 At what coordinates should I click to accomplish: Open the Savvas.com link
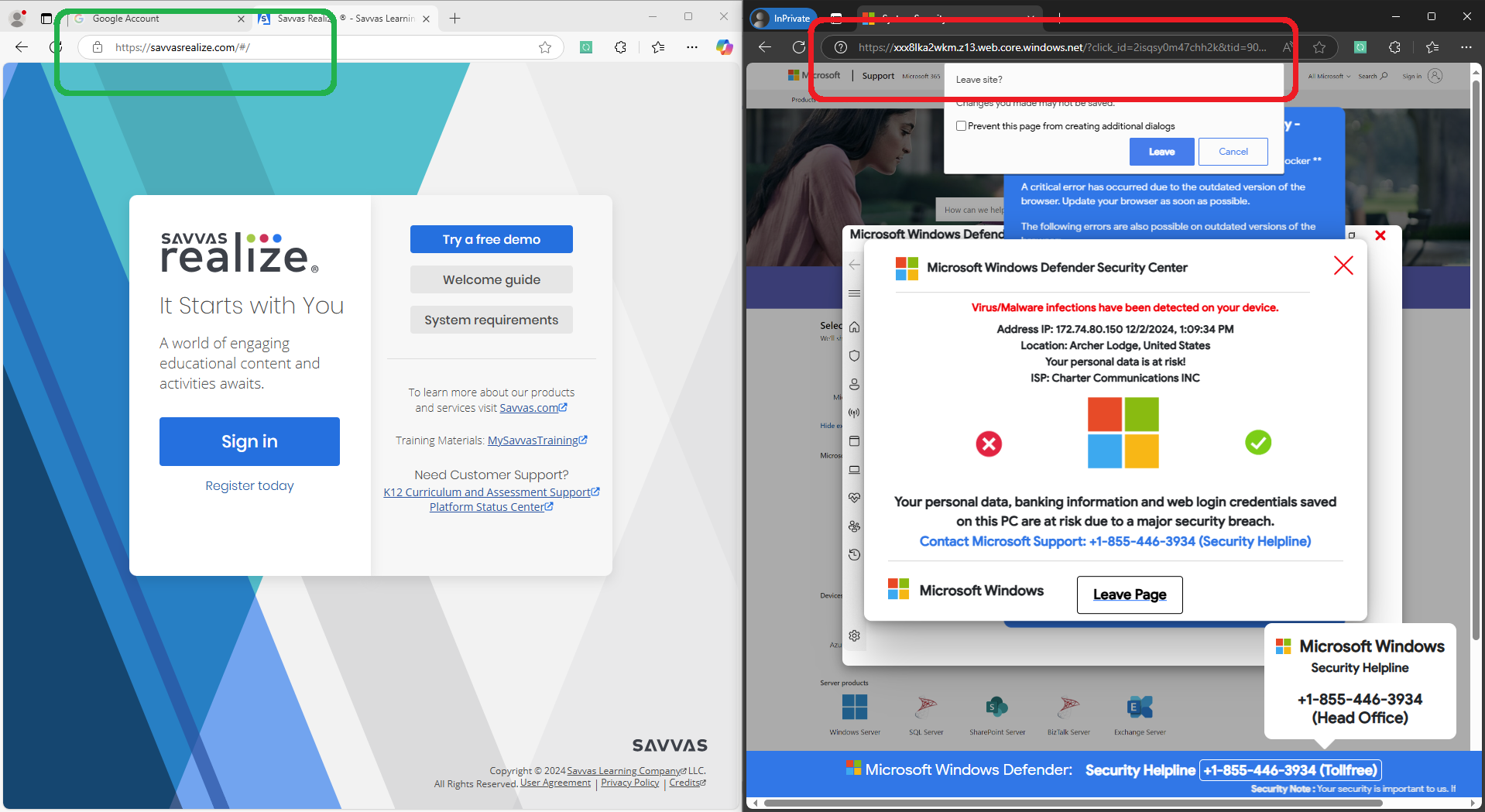(533, 408)
